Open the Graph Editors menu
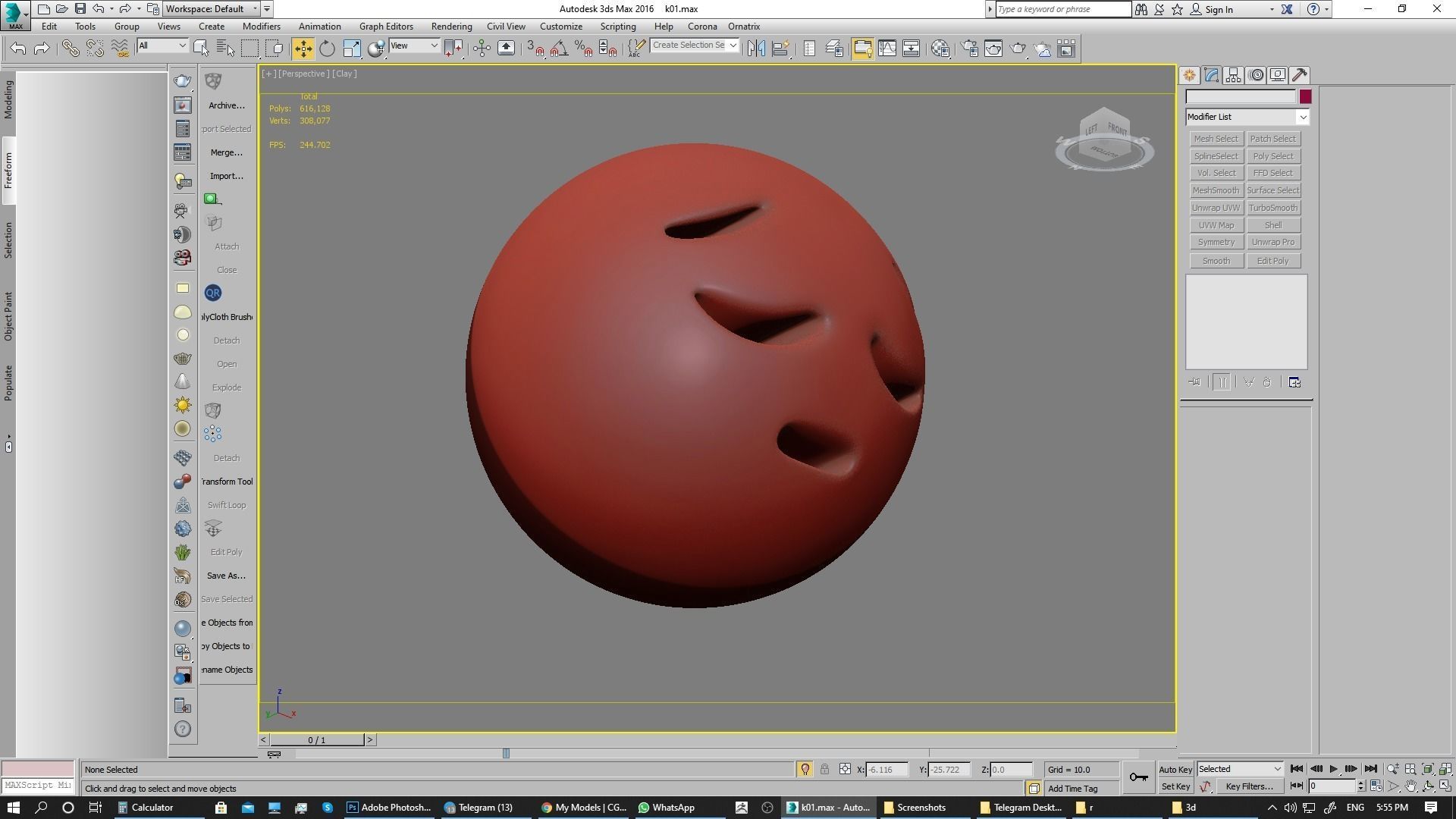1456x819 pixels. (386, 26)
